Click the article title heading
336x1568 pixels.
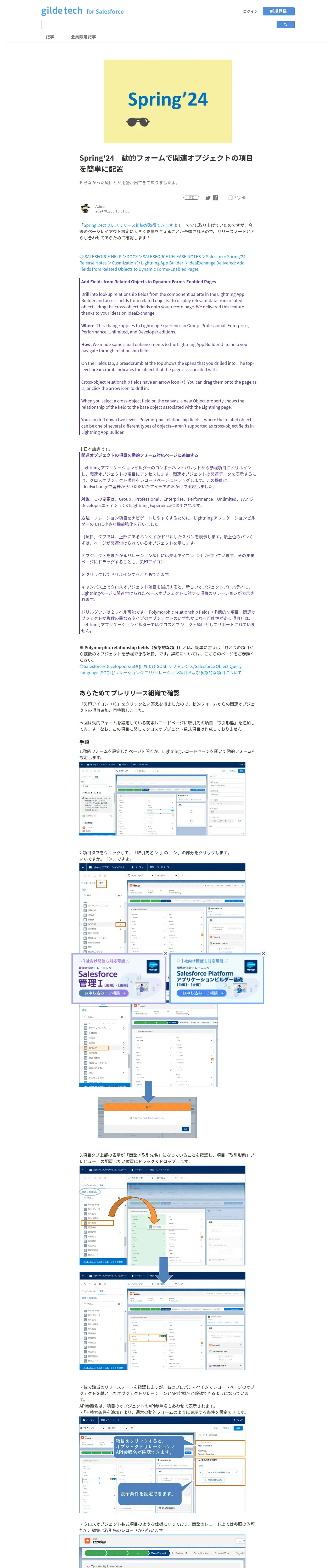click(x=166, y=163)
